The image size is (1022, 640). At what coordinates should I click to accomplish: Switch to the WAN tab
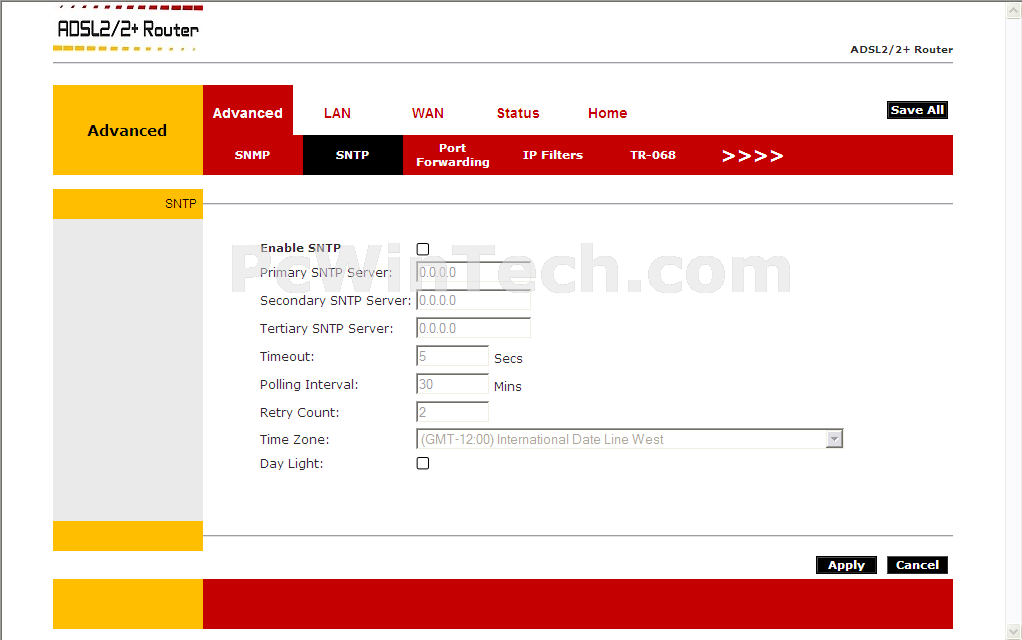(428, 113)
